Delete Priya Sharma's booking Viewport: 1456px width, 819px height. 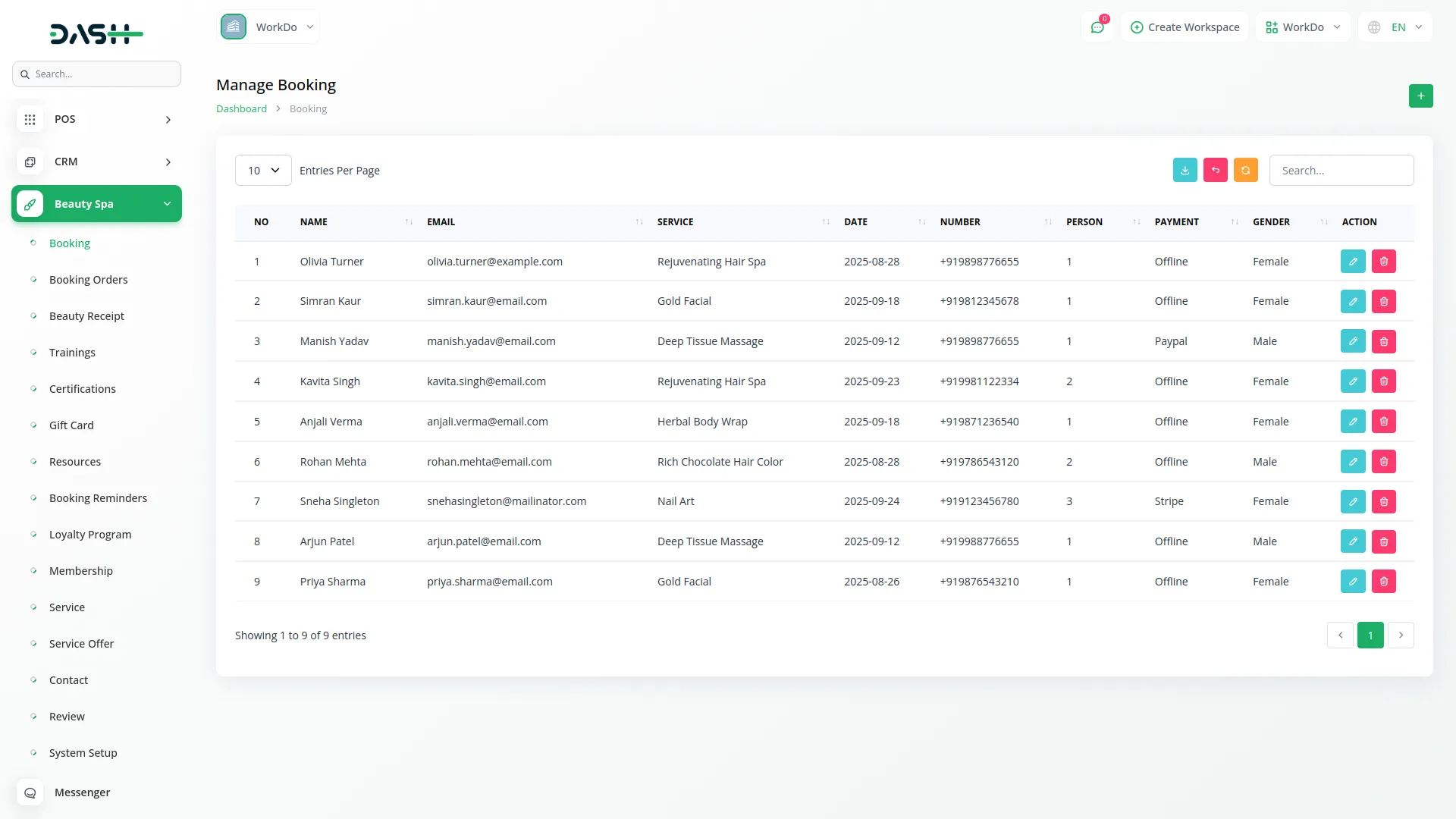point(1383,582)
